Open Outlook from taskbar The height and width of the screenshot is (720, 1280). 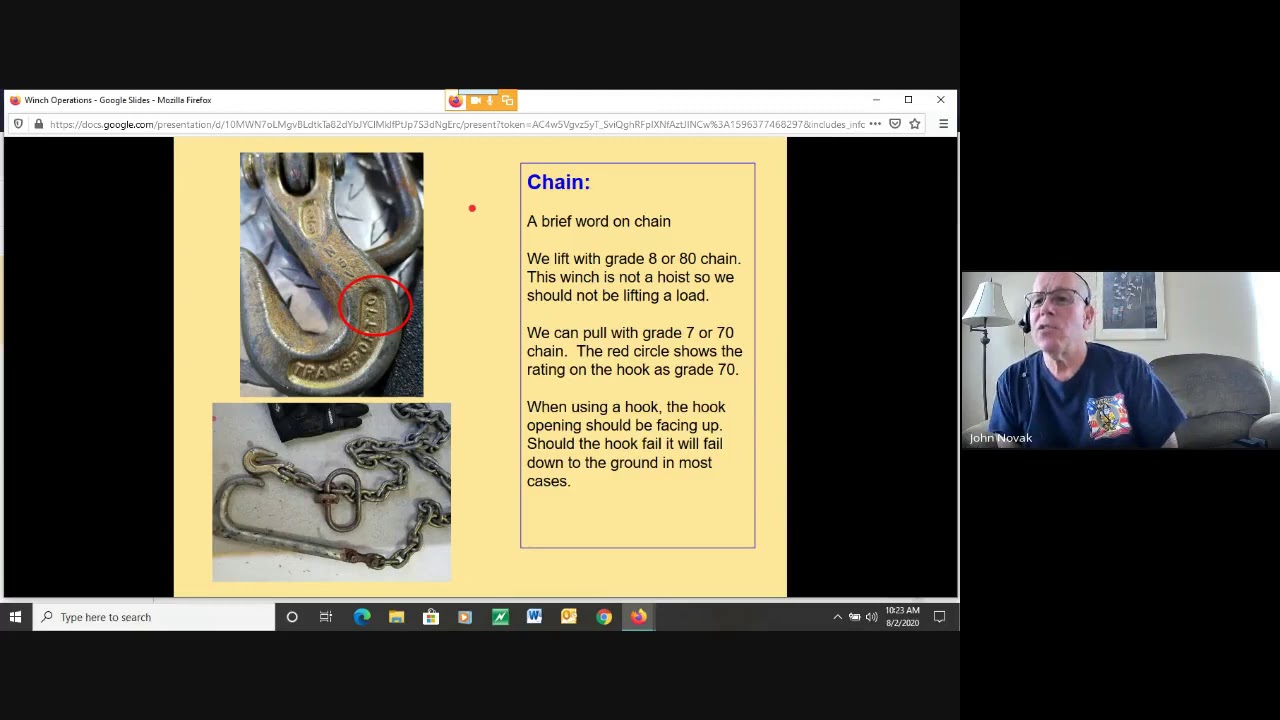click(x=569, y=617)
